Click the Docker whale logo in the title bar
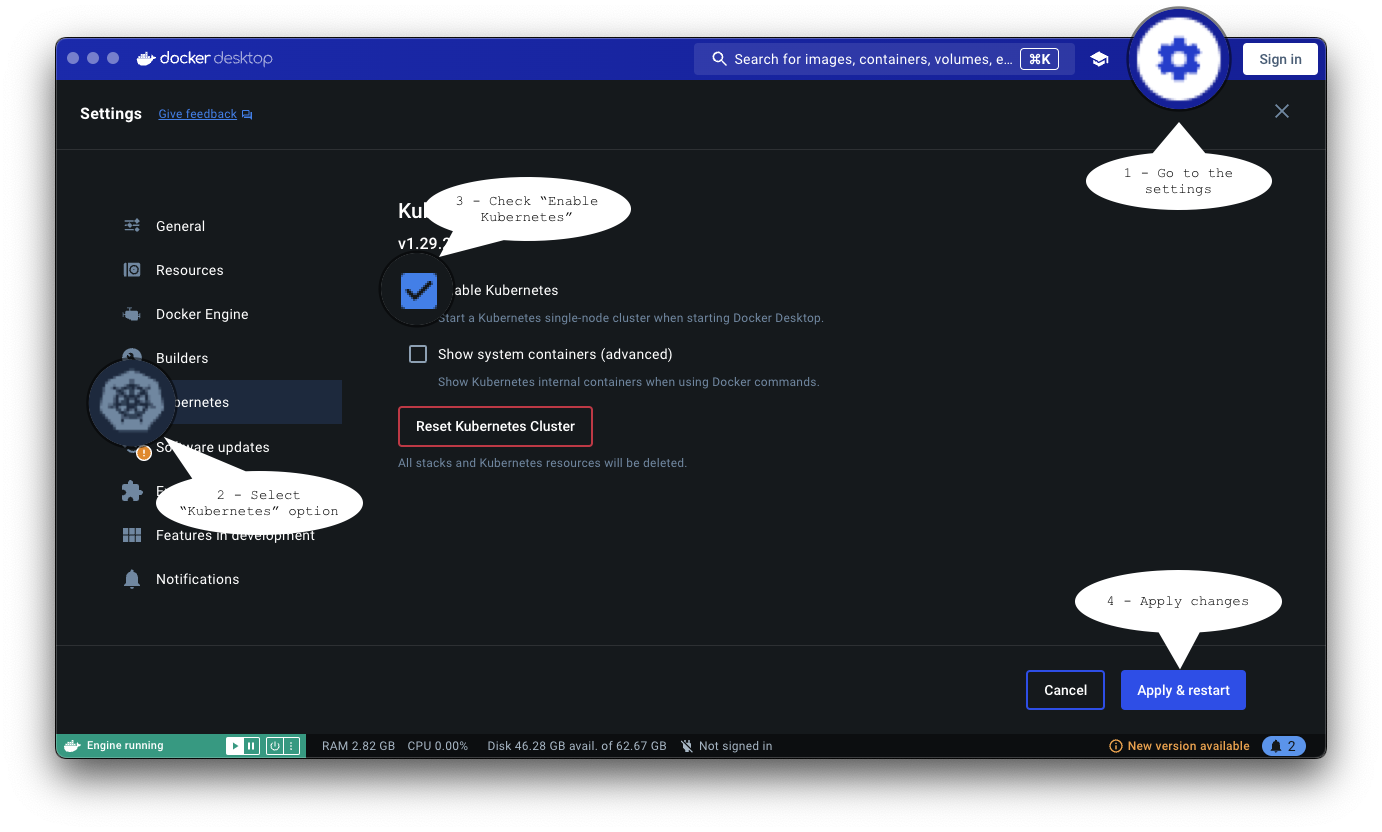 click(x=147, y=58)
